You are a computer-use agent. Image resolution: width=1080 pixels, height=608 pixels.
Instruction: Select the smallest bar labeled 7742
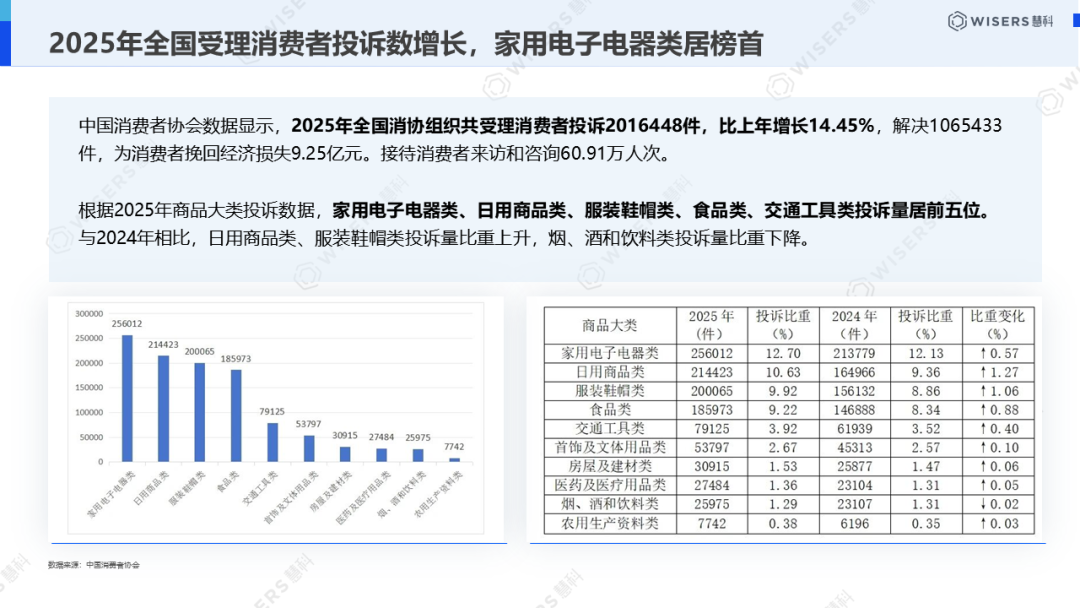(x=454, y=460)
